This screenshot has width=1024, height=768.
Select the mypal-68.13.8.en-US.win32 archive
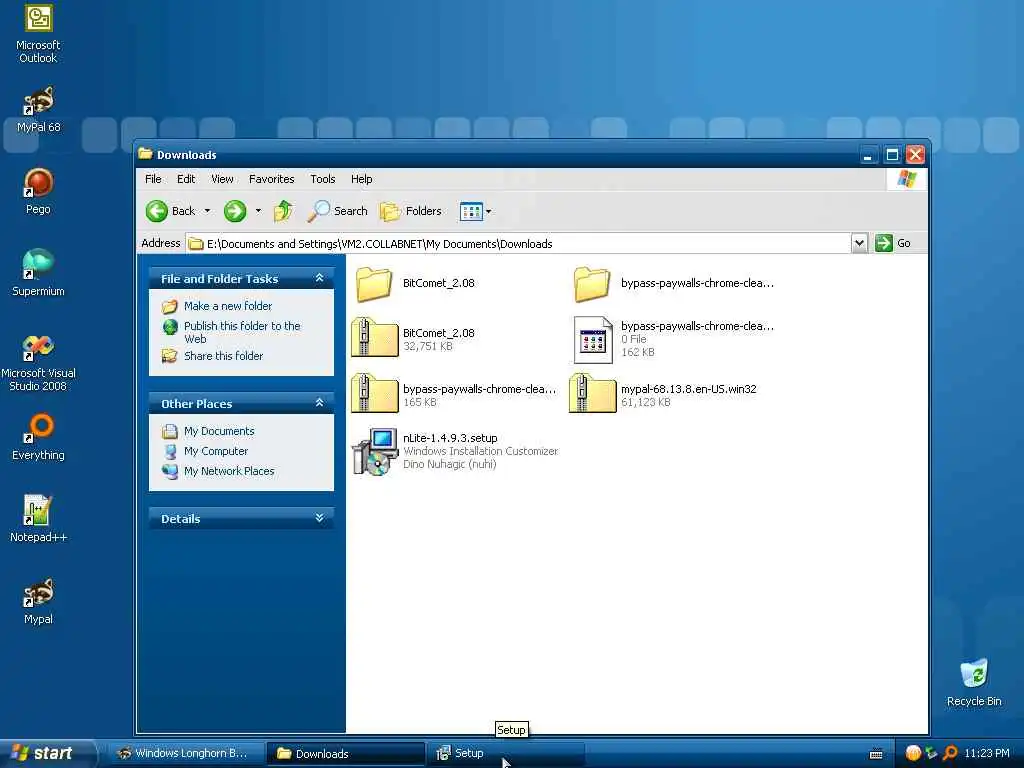(663, 395)
